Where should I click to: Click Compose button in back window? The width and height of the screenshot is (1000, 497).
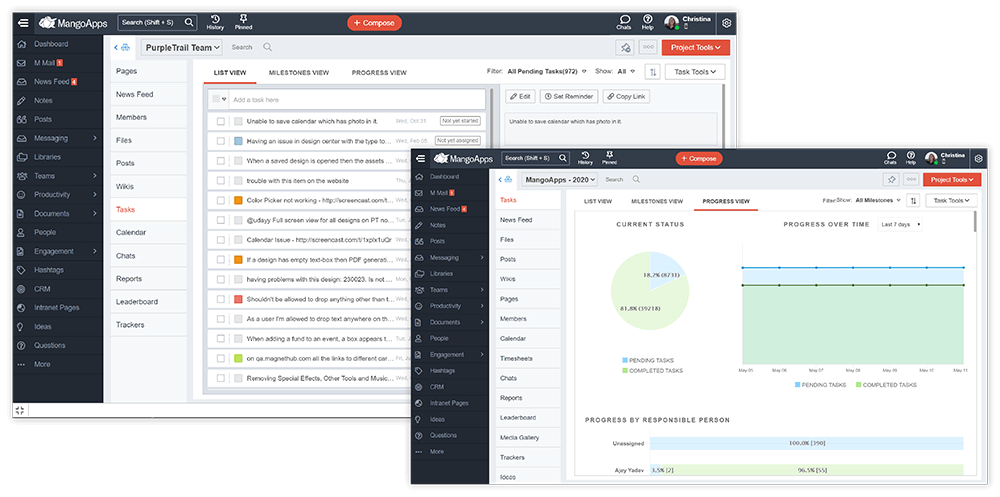(374, 23)
